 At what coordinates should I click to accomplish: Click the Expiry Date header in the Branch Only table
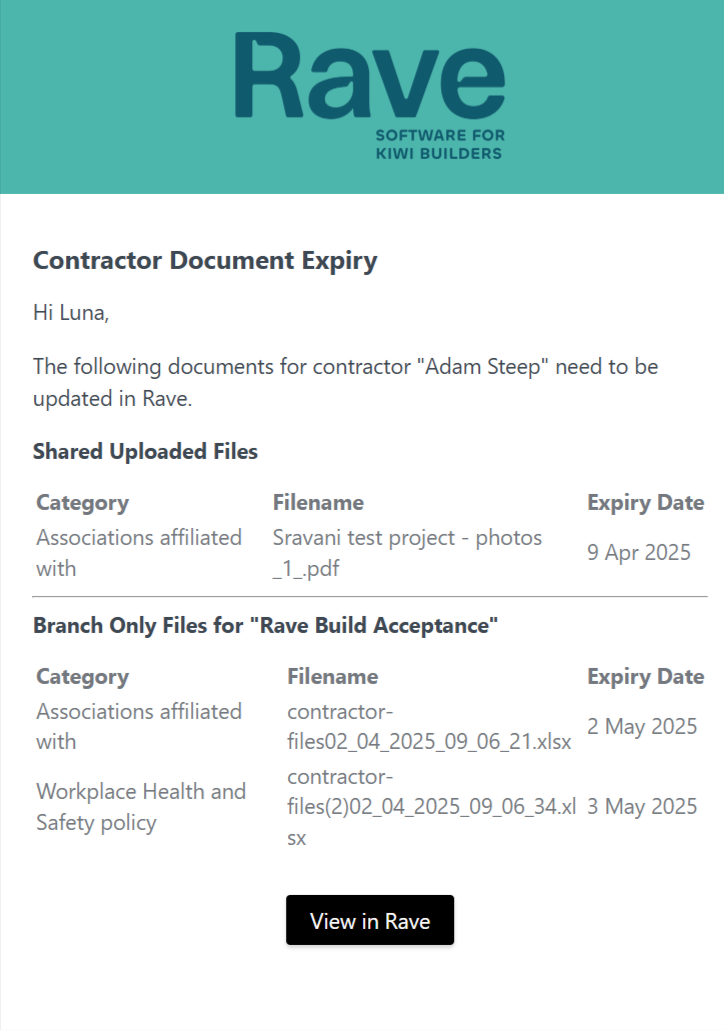pyautogui.click(x=645, y=676)
